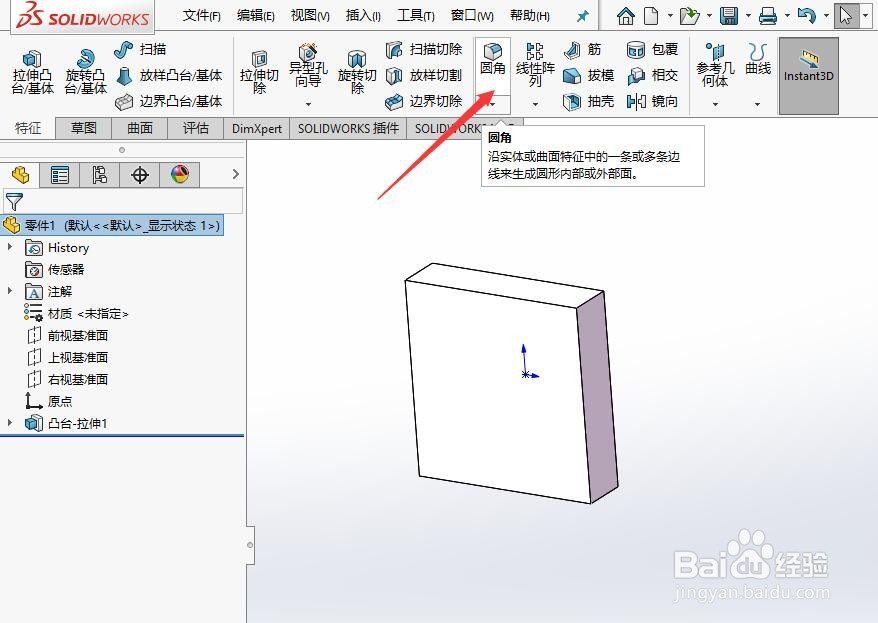
Task: Click the Curves (曲线) tool
Action: pyautogui.click(x=758, y=59)
